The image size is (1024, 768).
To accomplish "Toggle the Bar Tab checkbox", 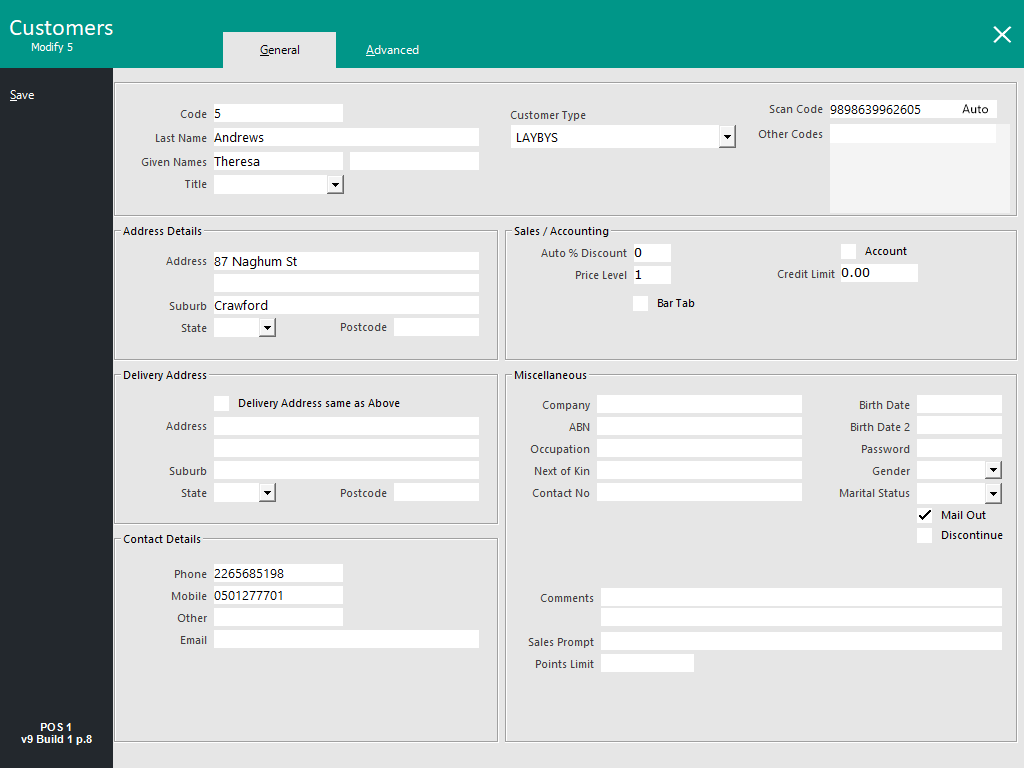I will click(640, 303).
